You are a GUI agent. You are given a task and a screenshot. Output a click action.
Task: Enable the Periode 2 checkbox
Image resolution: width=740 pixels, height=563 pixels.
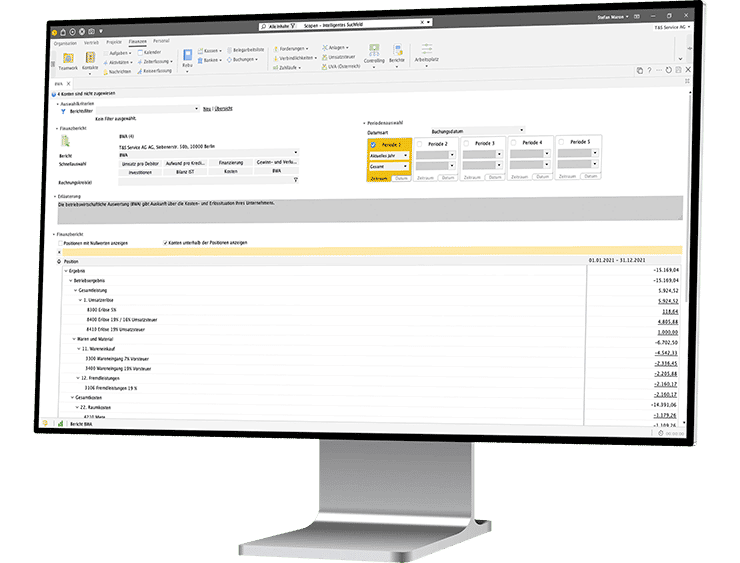[x=420, y=144]
